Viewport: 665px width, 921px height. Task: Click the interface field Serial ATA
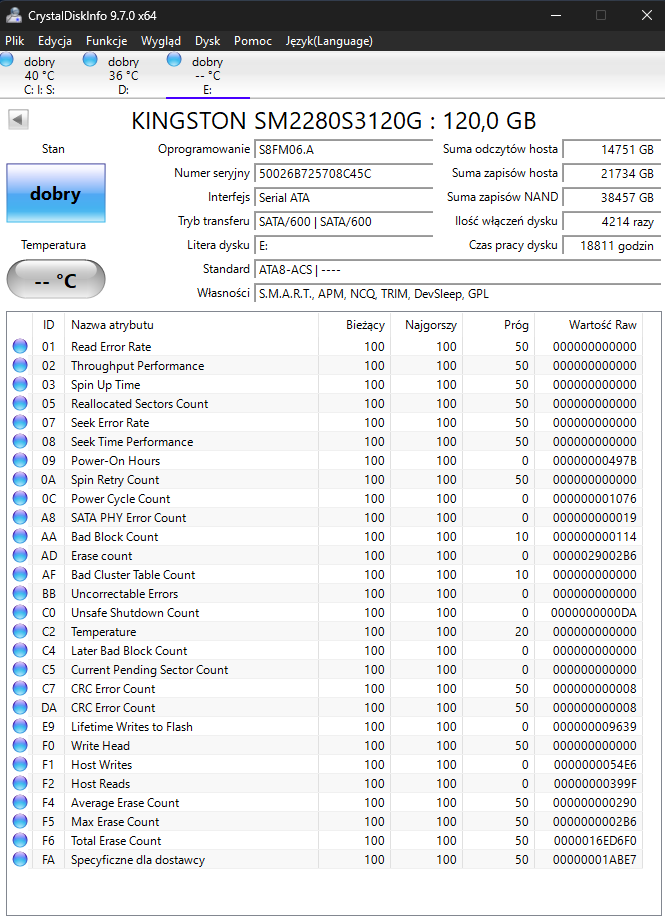click(x=344, y=198)
